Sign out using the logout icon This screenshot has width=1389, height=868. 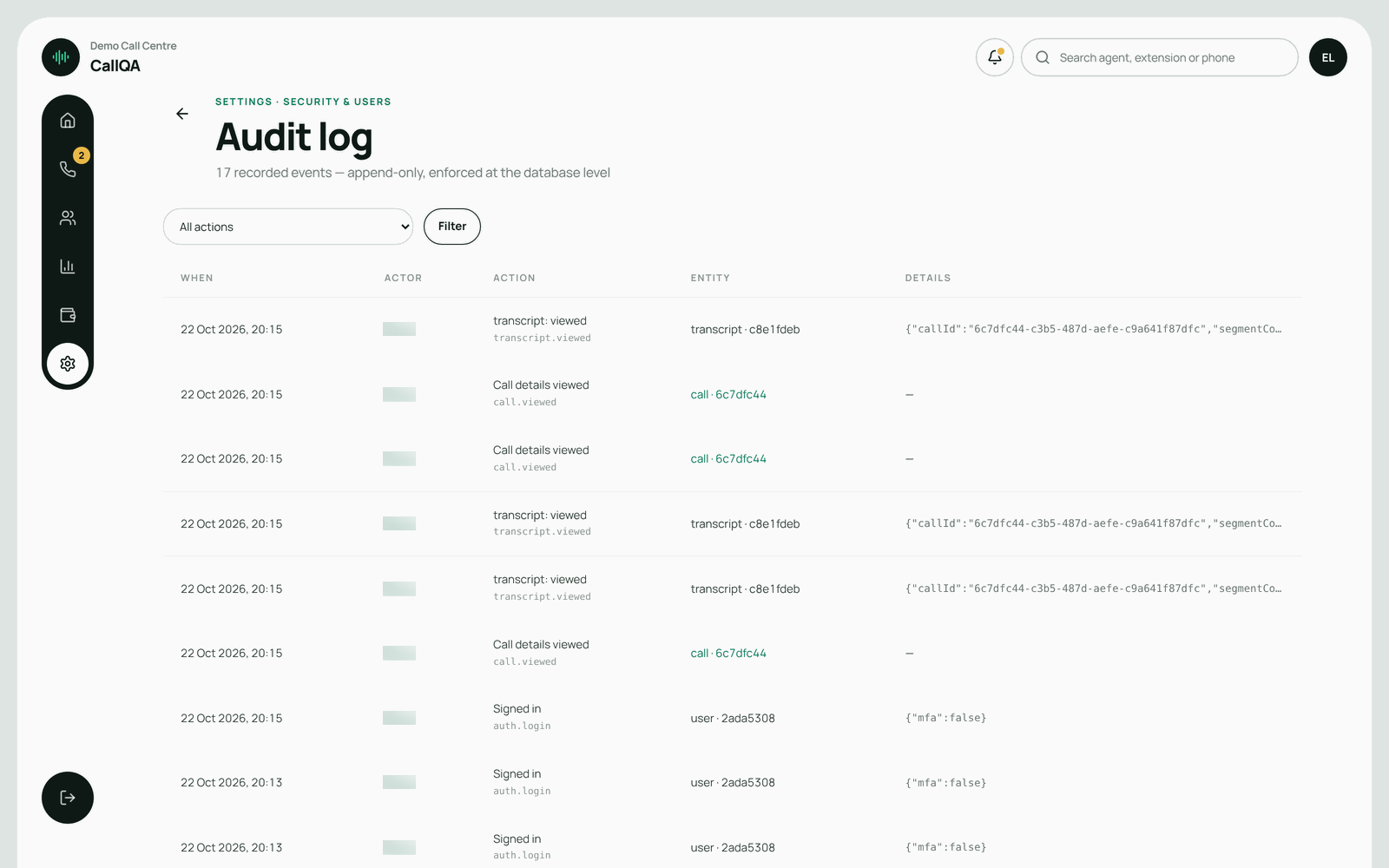[x=68, y=798]
